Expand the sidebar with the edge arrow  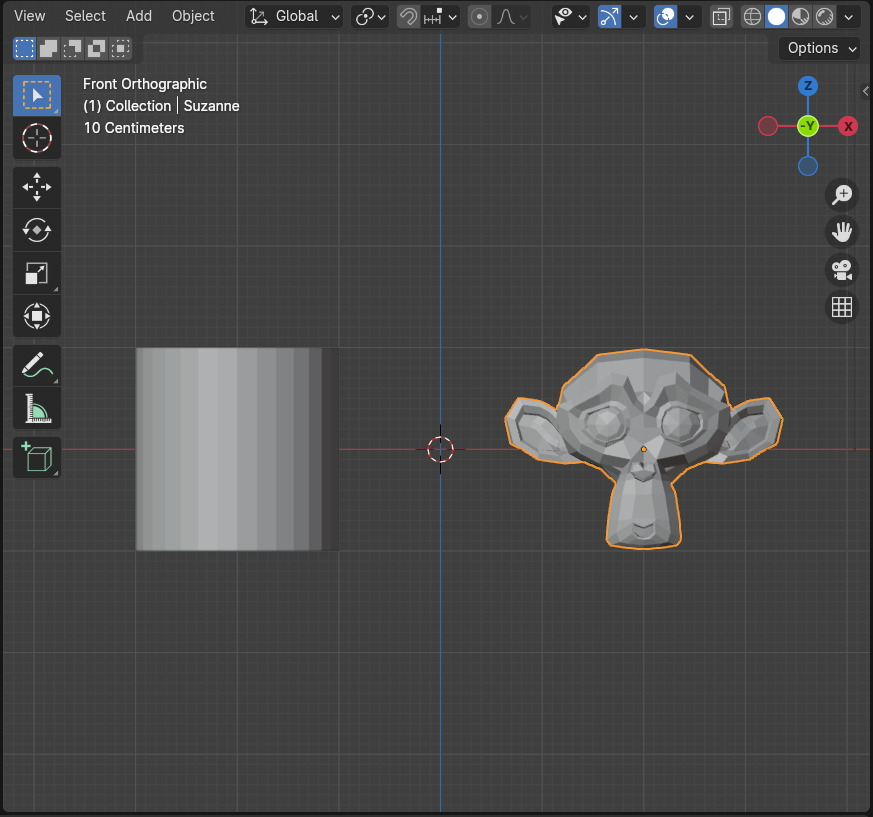pyautogui.click(x=866, y=90)
